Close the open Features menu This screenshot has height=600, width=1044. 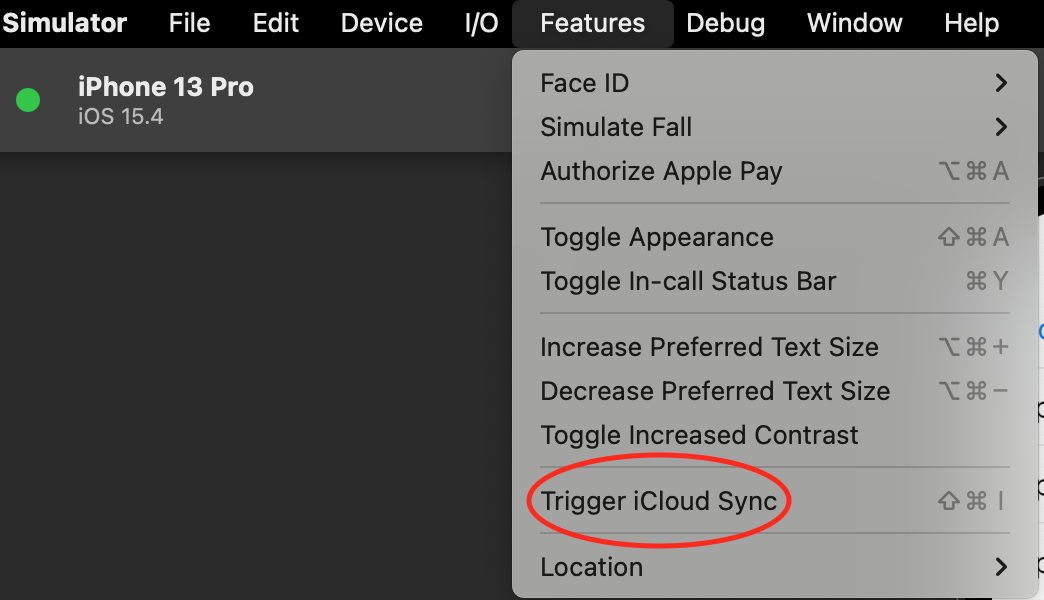point(592,23)
